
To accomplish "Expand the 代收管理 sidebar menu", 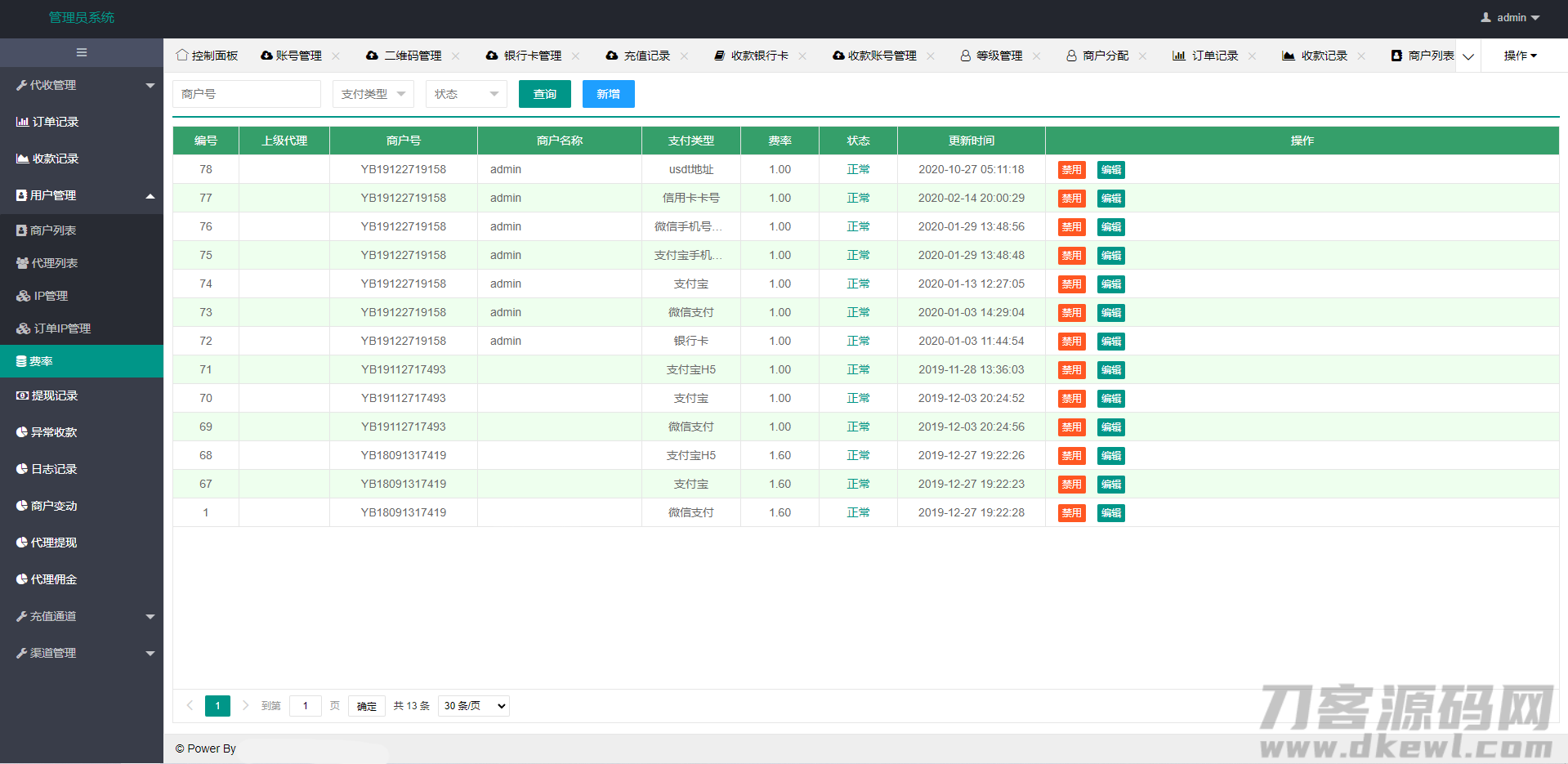I will click(82, 85).
